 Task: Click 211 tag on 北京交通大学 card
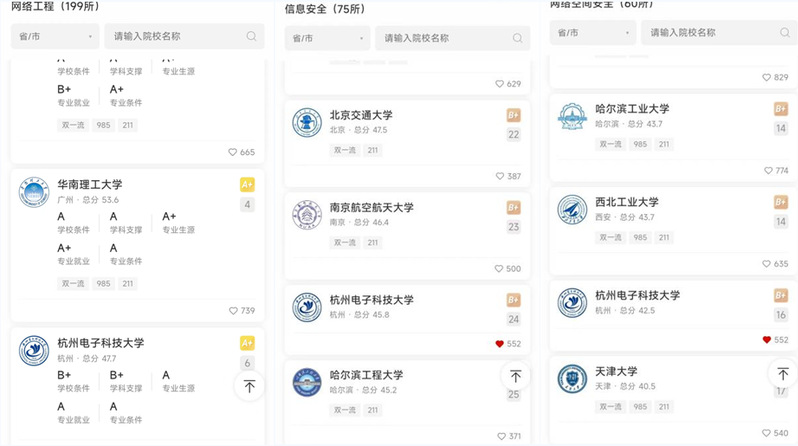373,150
